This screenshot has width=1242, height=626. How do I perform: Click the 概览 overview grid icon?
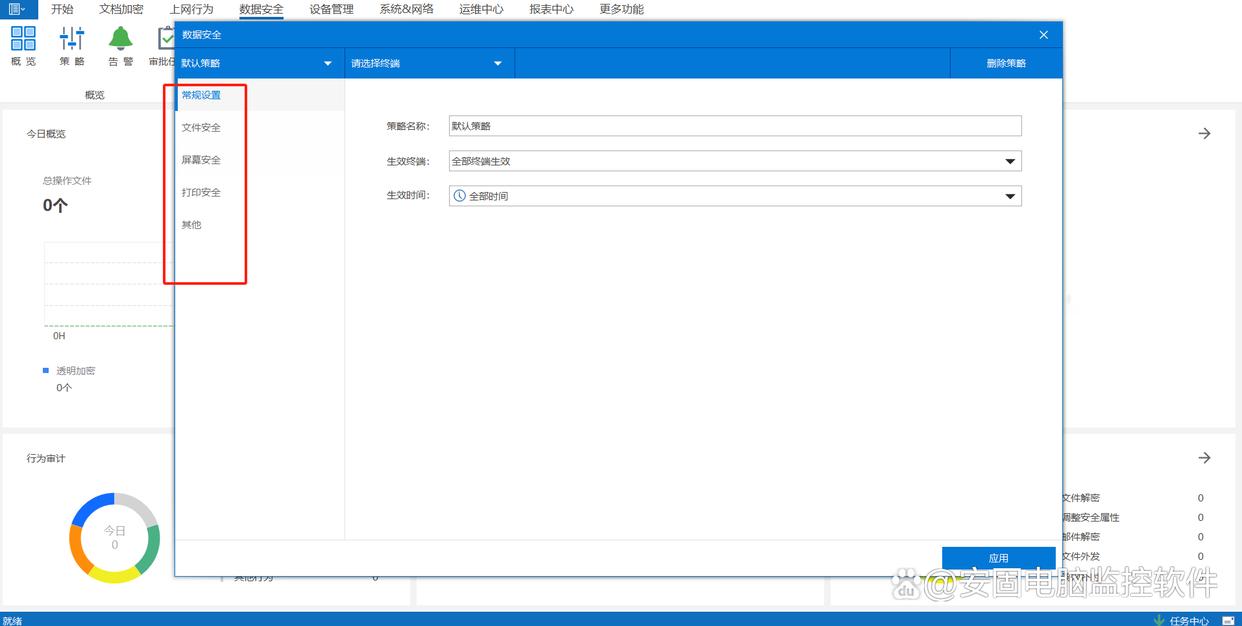23,39
